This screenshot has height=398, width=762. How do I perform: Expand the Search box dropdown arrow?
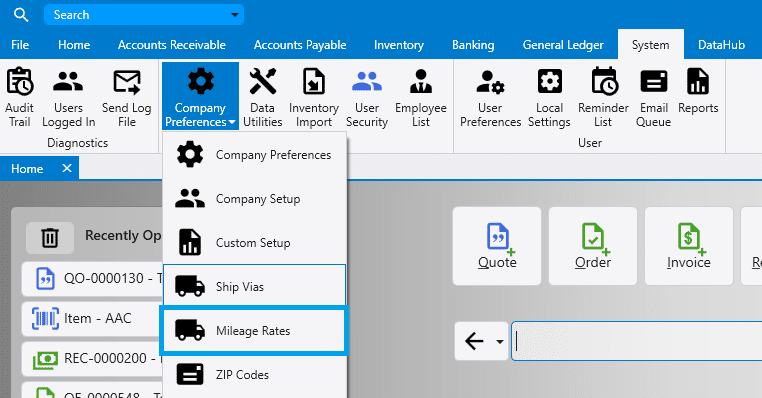coord(235,15)
